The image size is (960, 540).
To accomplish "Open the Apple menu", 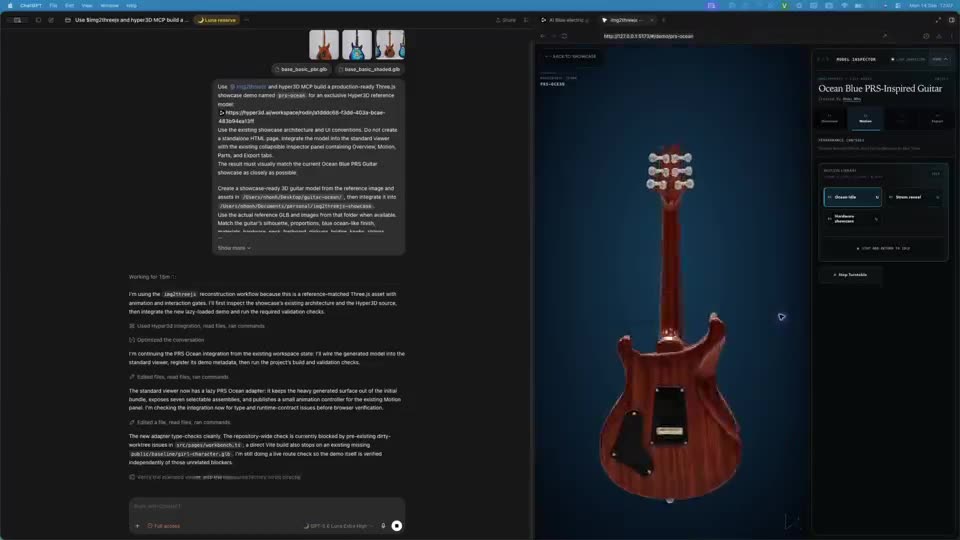I will point(10,6).
